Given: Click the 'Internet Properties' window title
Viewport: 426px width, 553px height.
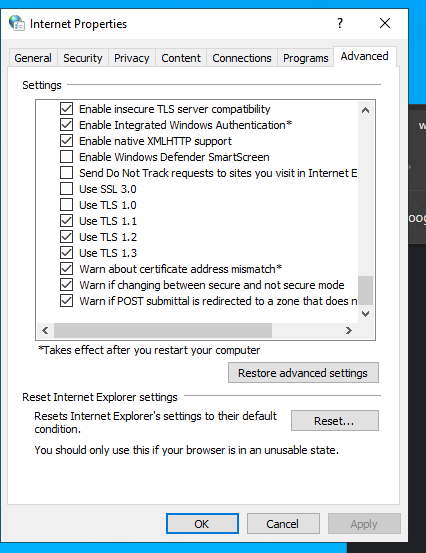Looking at the screenshot, I should click(x=78, y=24).
